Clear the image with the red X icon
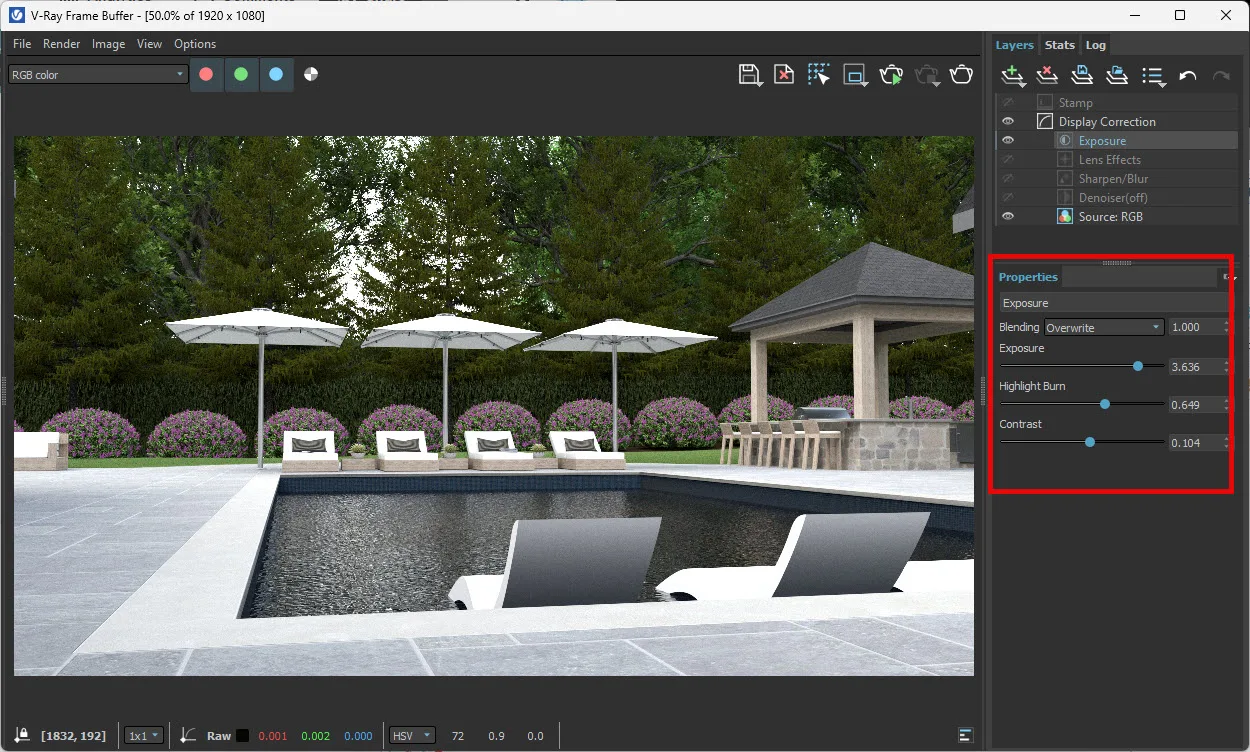 click(x=784, y=75)
